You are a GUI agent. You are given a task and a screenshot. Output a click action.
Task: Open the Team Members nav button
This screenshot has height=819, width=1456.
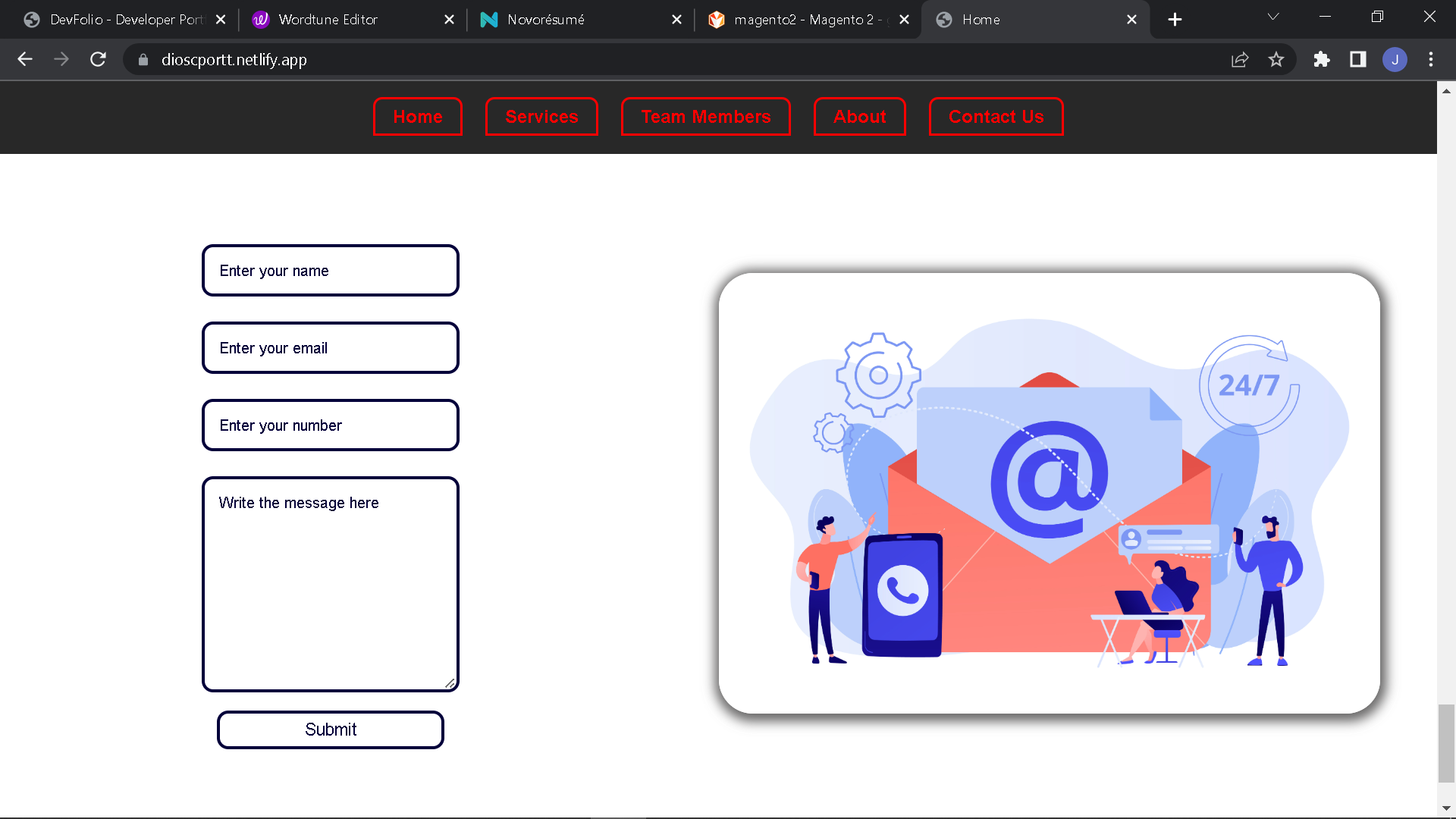[705, 117]
